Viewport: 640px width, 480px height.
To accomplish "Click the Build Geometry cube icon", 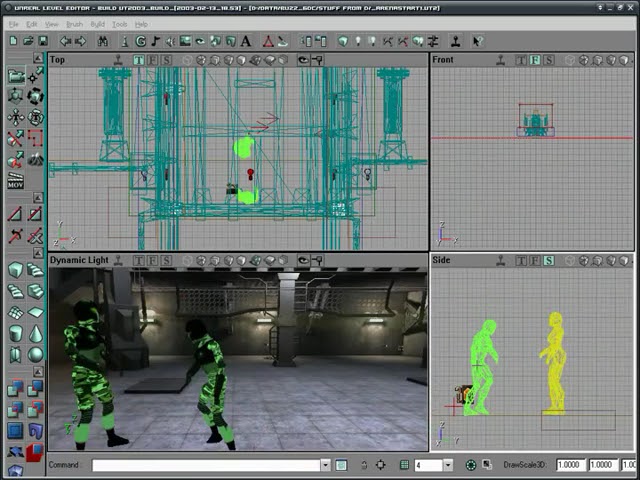I will (x=343, y=41).
